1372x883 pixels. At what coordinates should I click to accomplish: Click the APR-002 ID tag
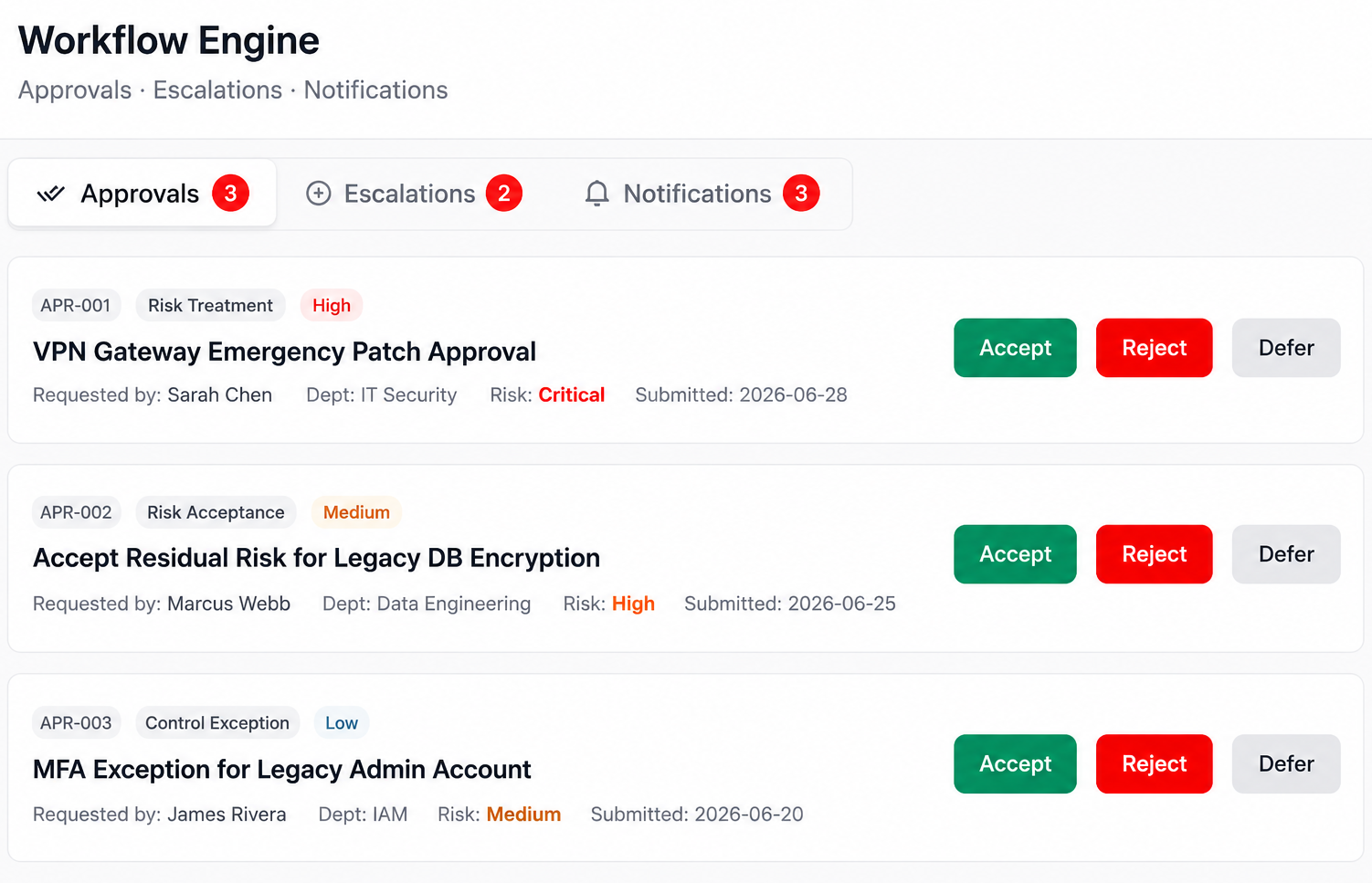76,512
